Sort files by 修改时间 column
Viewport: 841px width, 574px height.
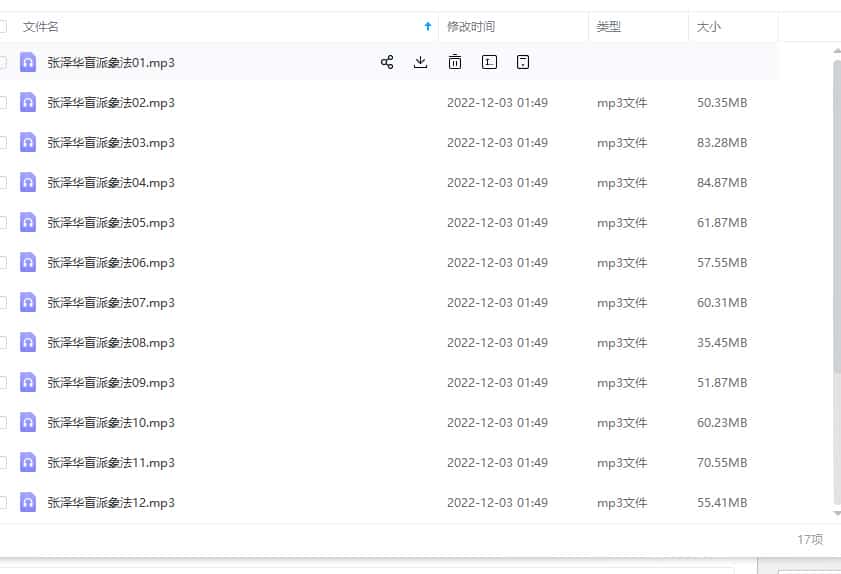[471, 27]
